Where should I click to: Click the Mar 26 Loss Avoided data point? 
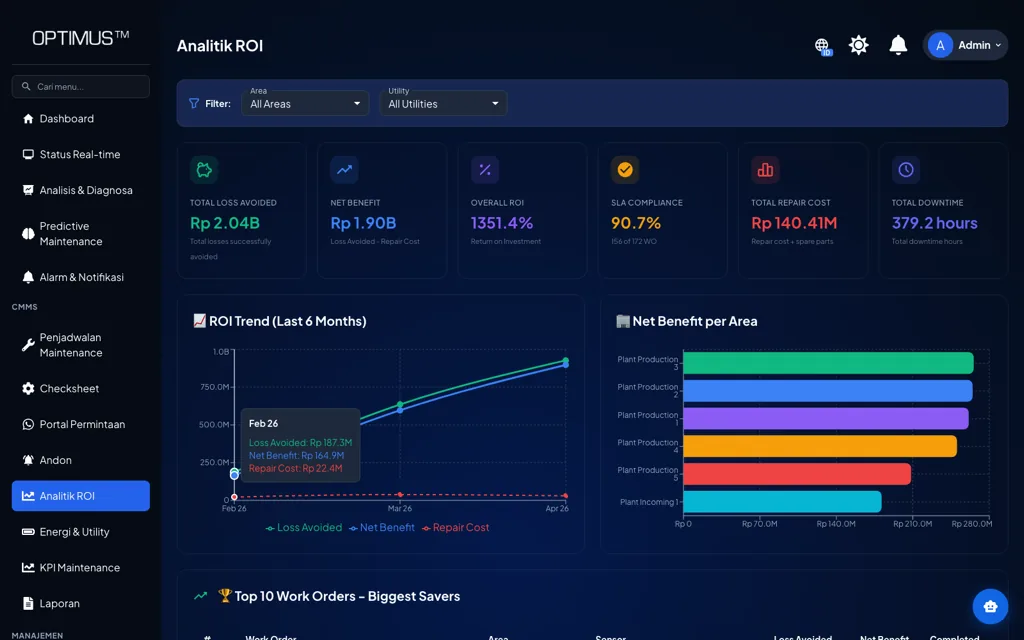pyautogui.click(x=400, y=404)
